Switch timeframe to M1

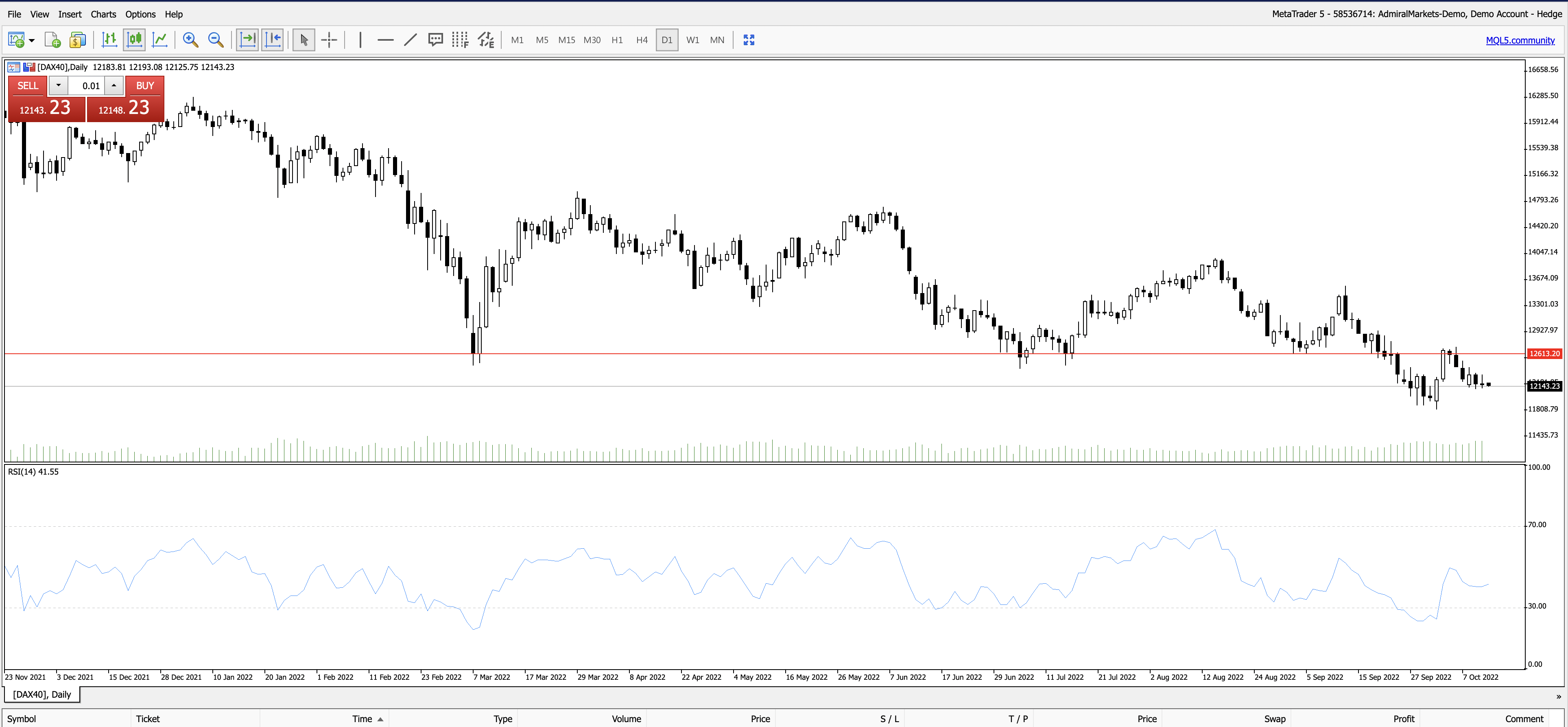tap(518, 40)
